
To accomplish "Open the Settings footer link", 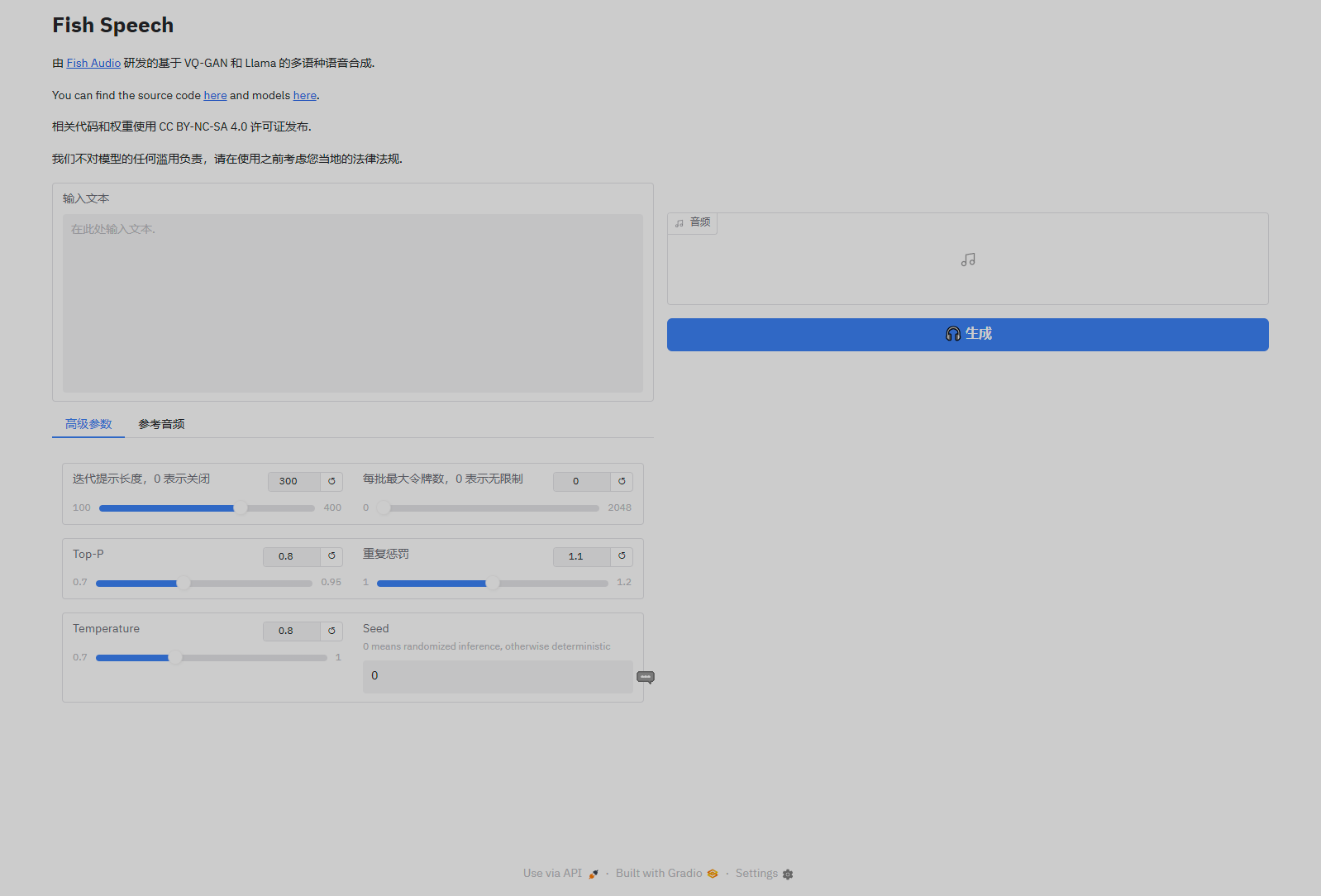I will tap(764, 874).
